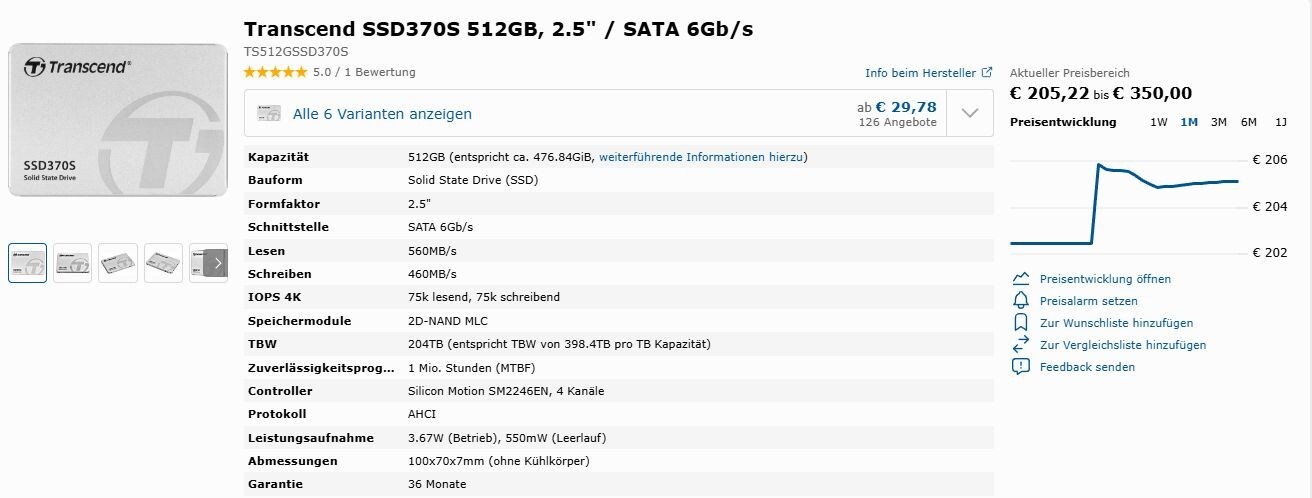Click the five-star rating icons
The image size is (1312, 498).
(x=275, y=72)
